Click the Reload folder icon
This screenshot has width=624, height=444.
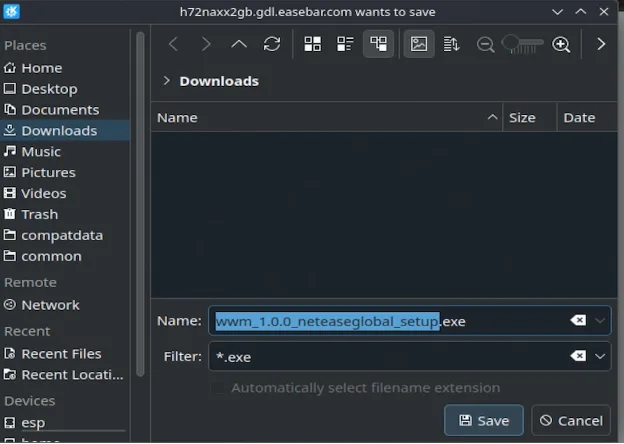271,44
